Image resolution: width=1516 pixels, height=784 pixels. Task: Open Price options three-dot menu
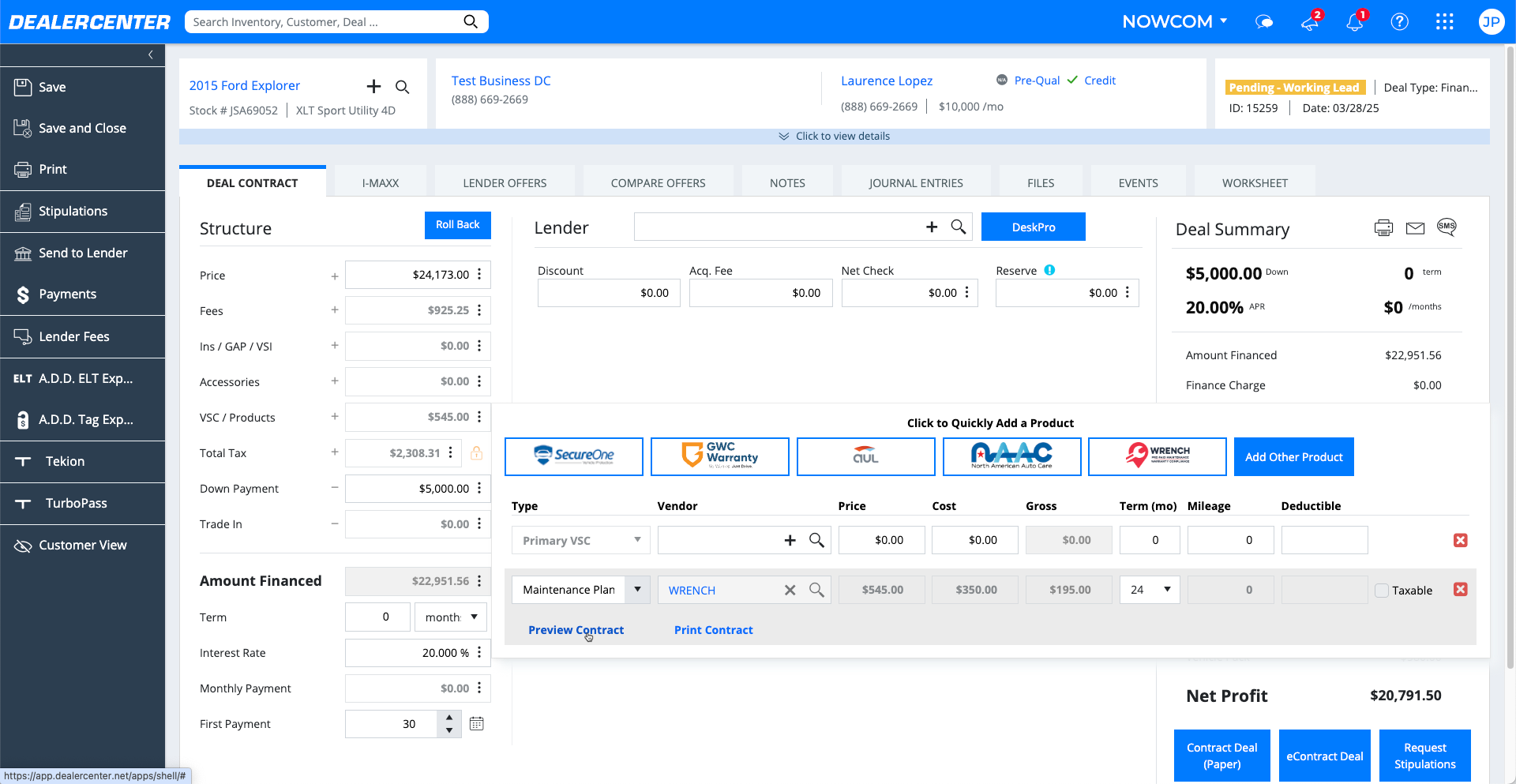point(479,274)
